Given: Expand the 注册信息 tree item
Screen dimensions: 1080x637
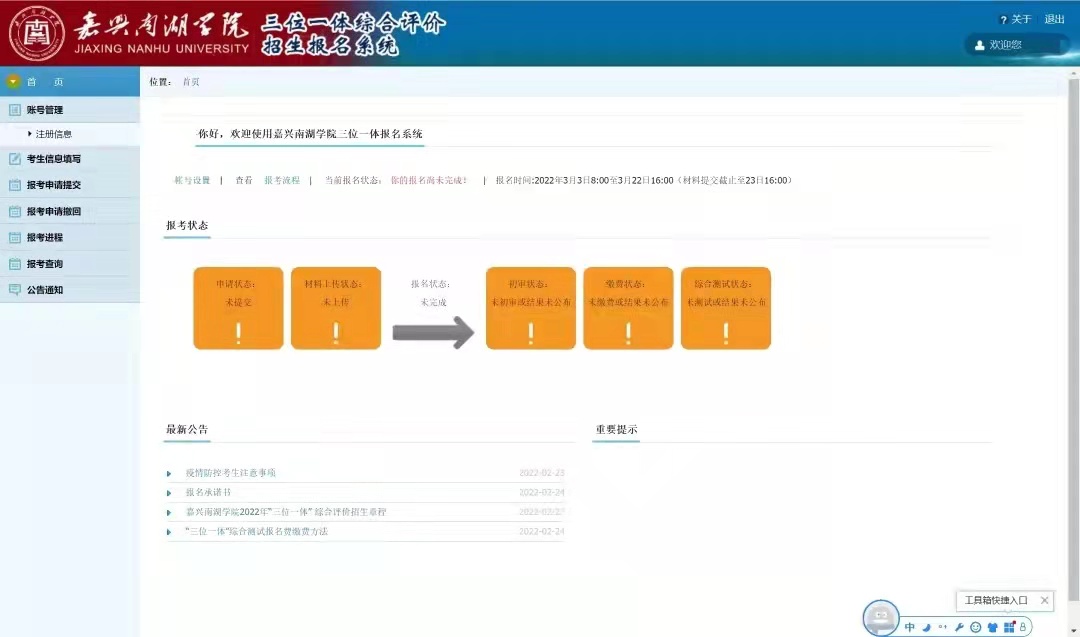Looking at the screenshot, I should 30,134.
